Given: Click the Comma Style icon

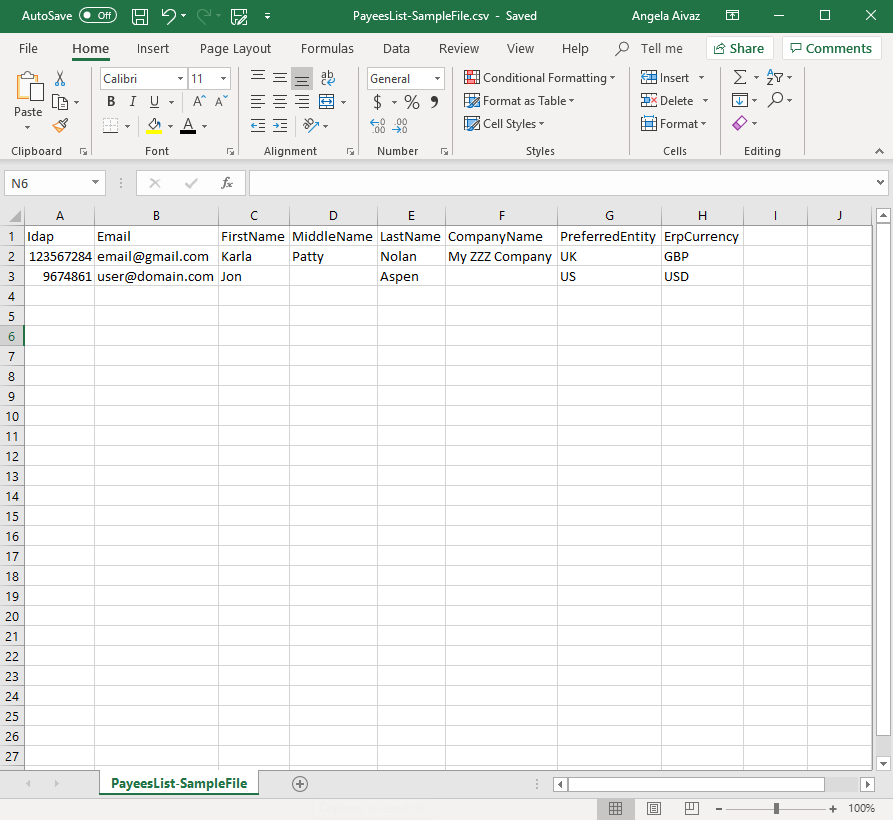Looking at the screenshot, I should coord(433,101).
